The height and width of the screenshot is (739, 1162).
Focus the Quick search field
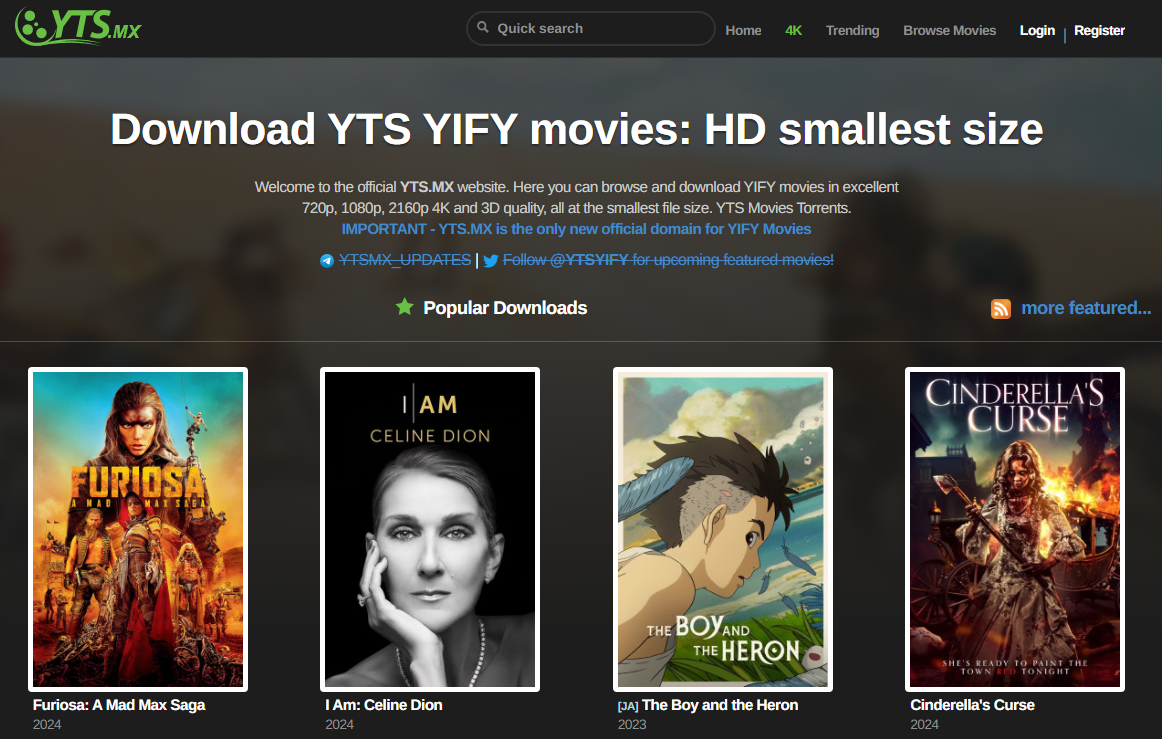tap(591, 28)
